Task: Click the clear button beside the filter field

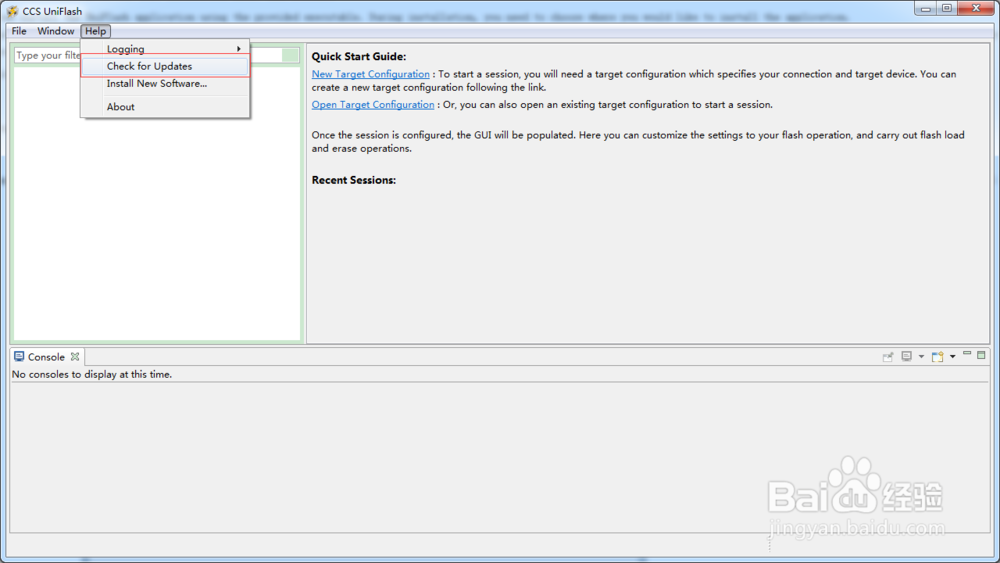Action: tap(290, 55)
